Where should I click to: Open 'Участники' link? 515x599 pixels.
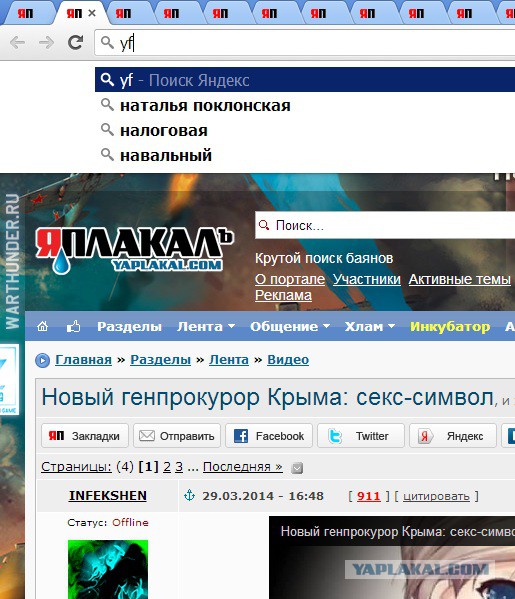point(367,279)
